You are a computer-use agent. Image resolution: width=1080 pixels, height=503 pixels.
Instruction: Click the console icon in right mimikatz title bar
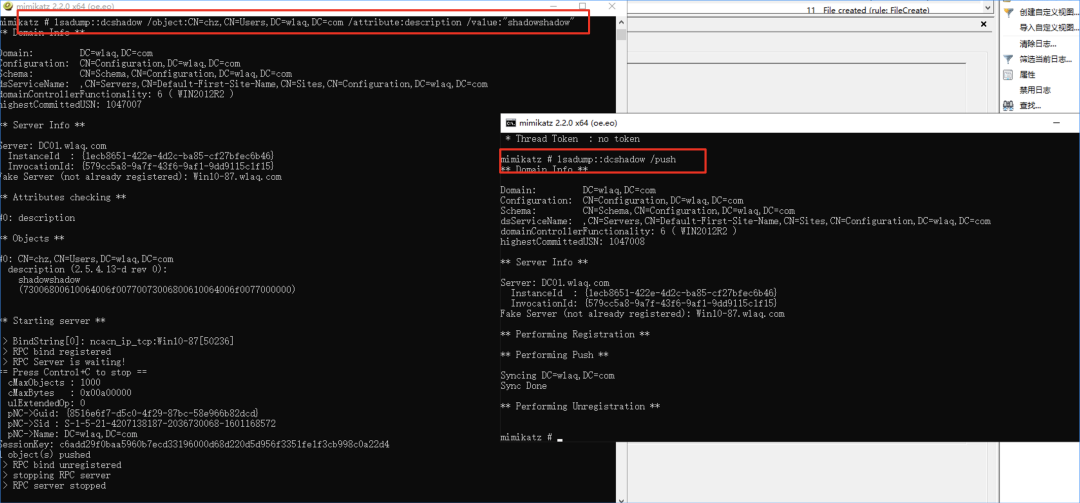coord(510,123)
